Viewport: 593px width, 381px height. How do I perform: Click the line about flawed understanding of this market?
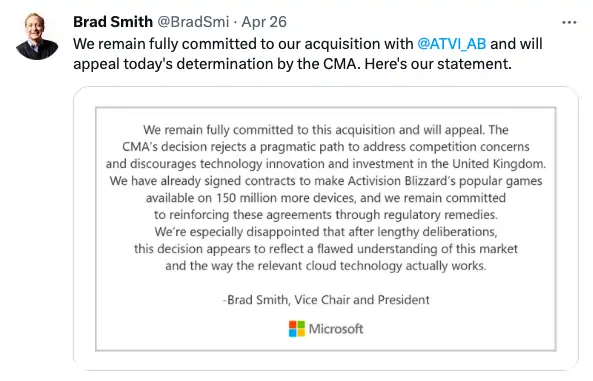326,249
